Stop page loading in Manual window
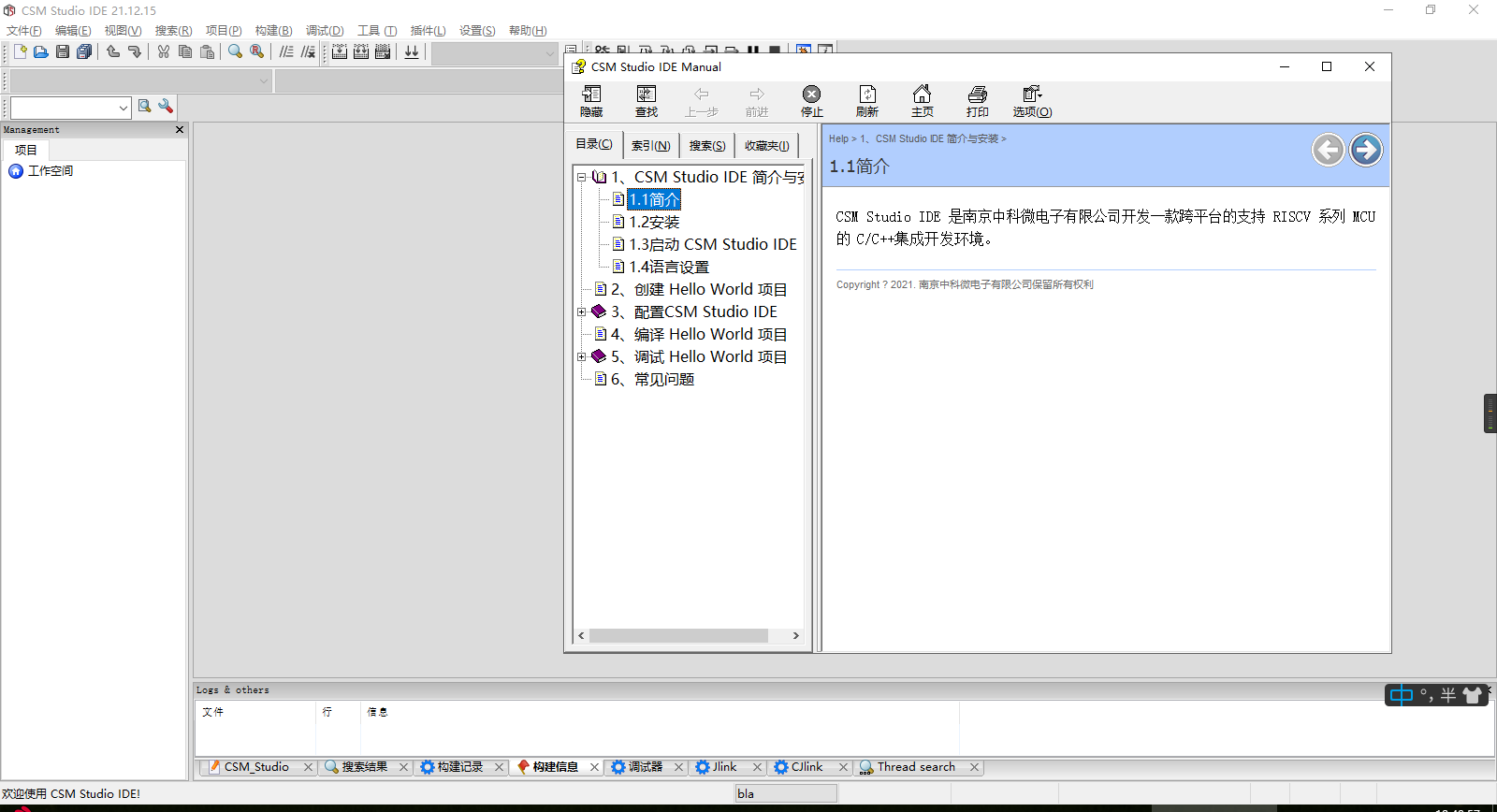 (811, 101)
